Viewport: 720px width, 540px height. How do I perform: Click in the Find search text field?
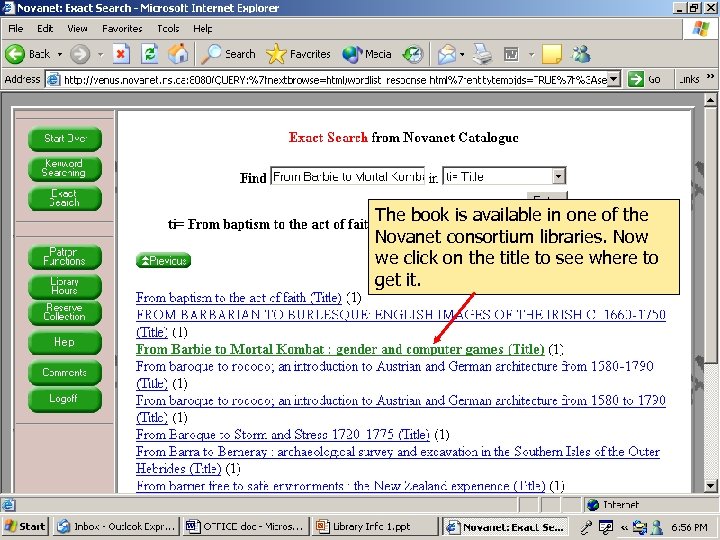(348, 176)
